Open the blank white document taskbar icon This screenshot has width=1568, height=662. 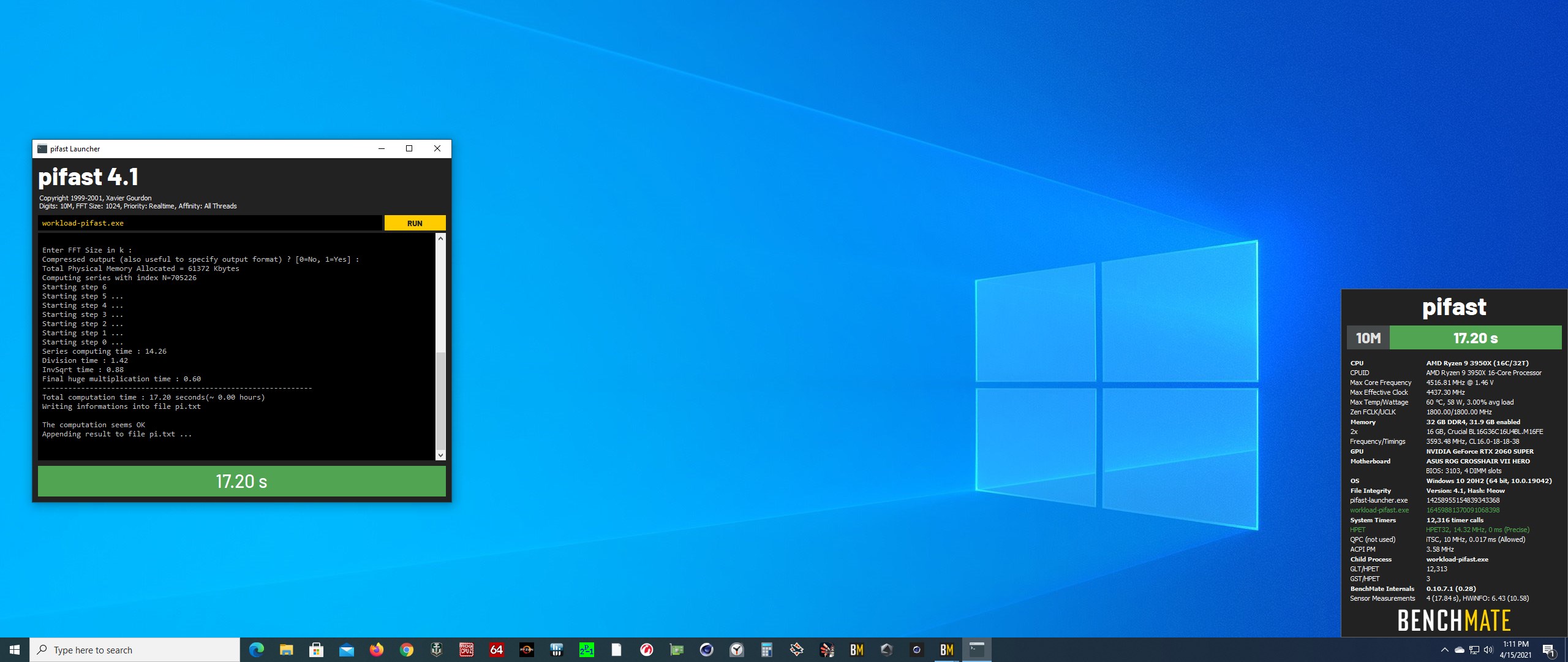[616, 650]
